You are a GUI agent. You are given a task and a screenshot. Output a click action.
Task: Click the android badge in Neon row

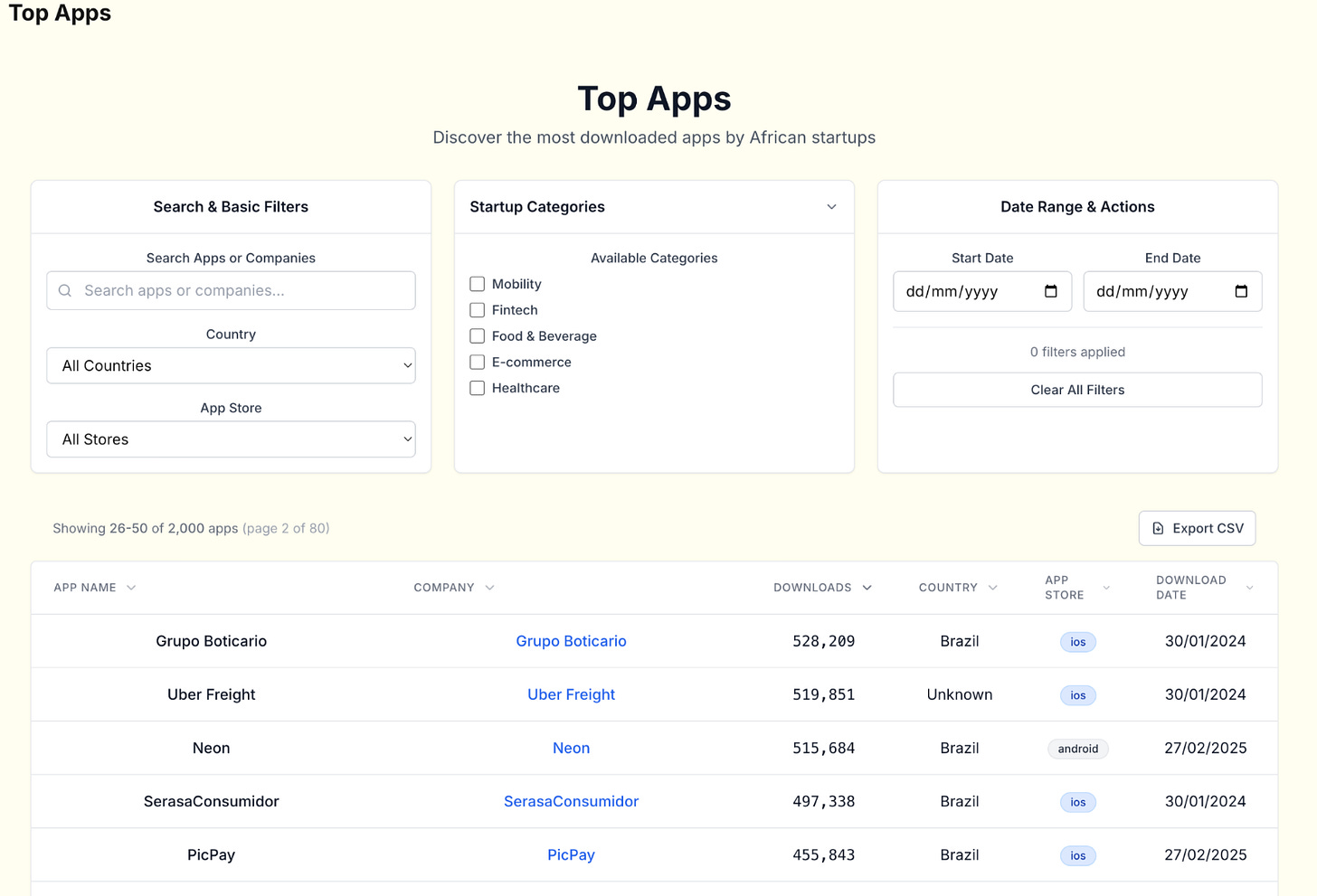pos(1078,749)
